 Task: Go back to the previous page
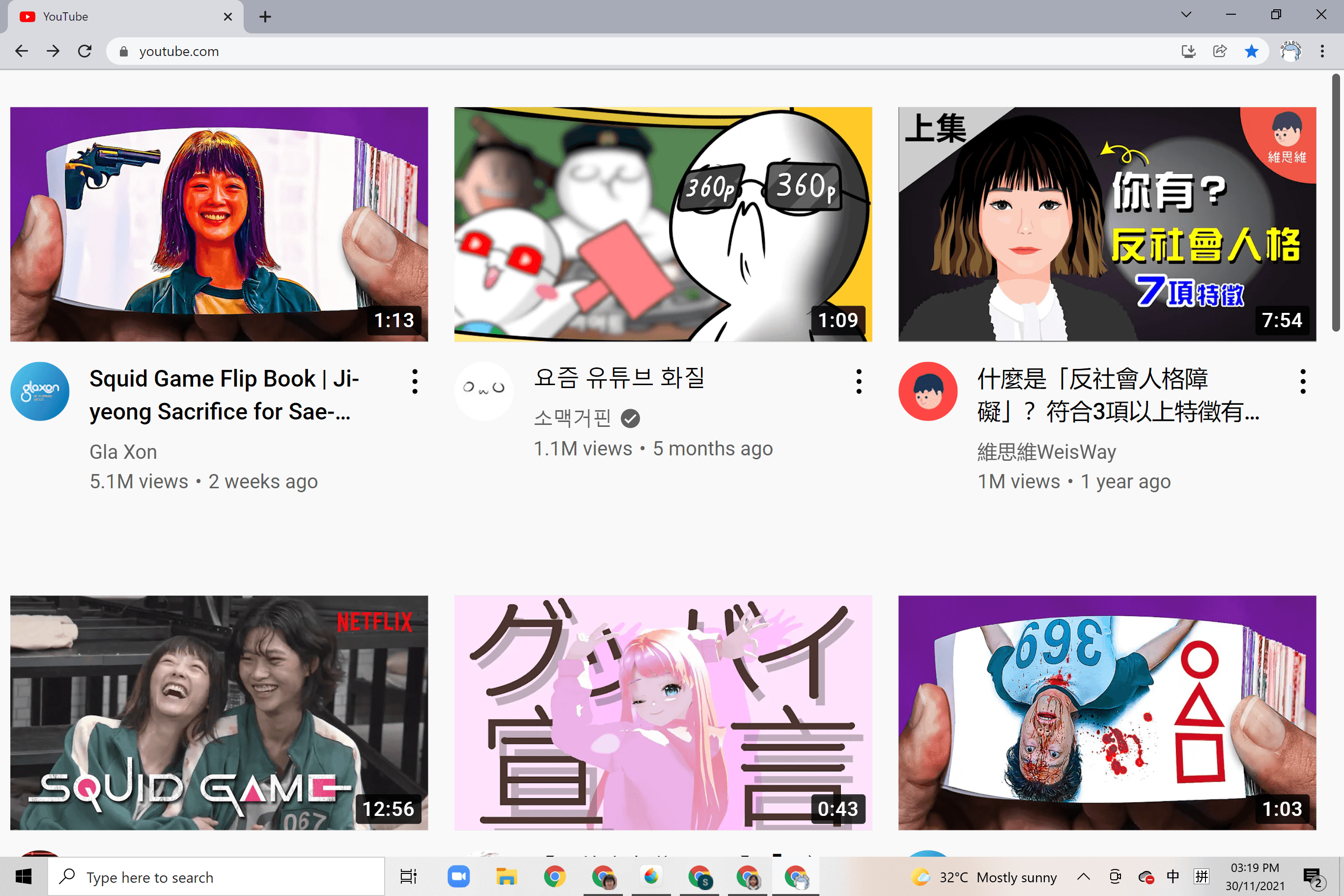pyautogui.click(x=22, y=52)
